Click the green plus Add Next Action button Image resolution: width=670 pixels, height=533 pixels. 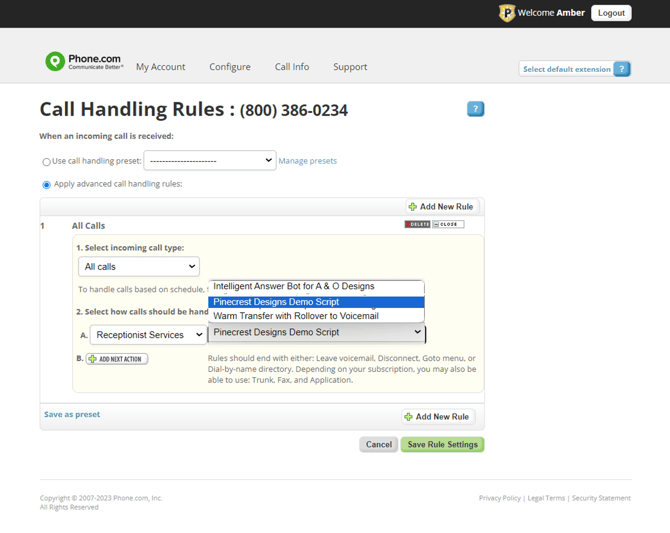pos(117,359)
